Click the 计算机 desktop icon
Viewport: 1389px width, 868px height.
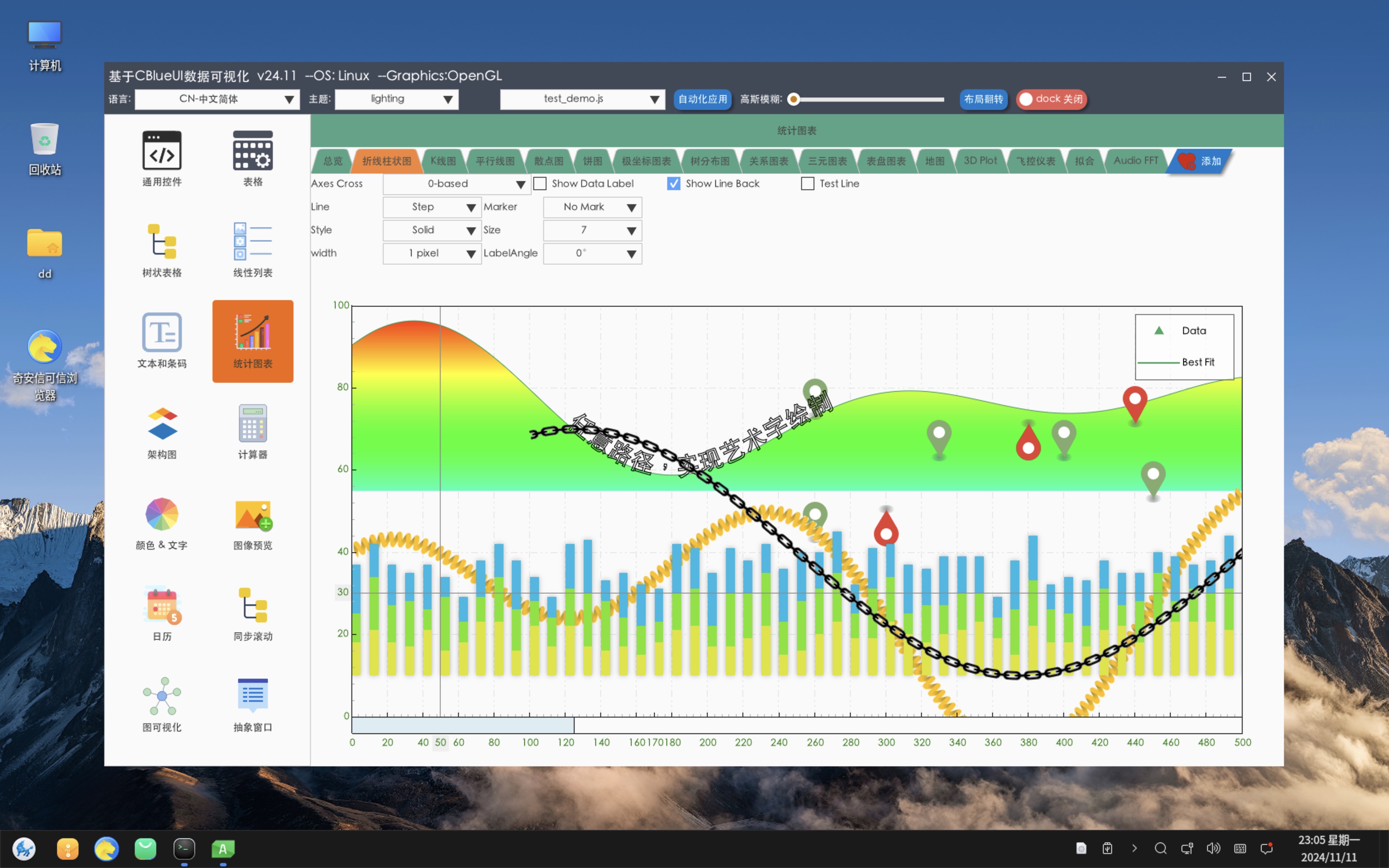(x=45, y=46)
